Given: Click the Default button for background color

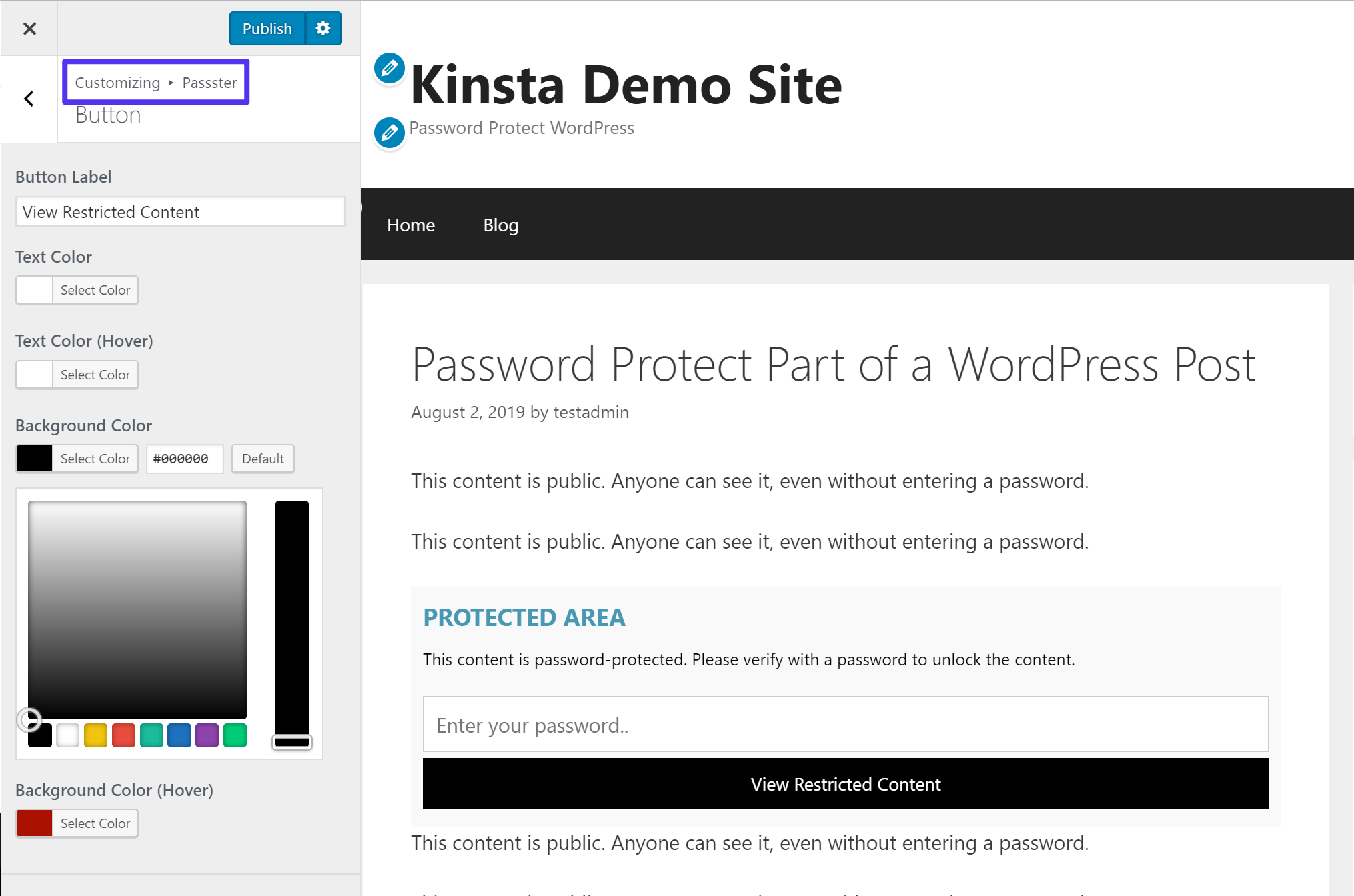Looking at the screenshot, I should 262,458.
